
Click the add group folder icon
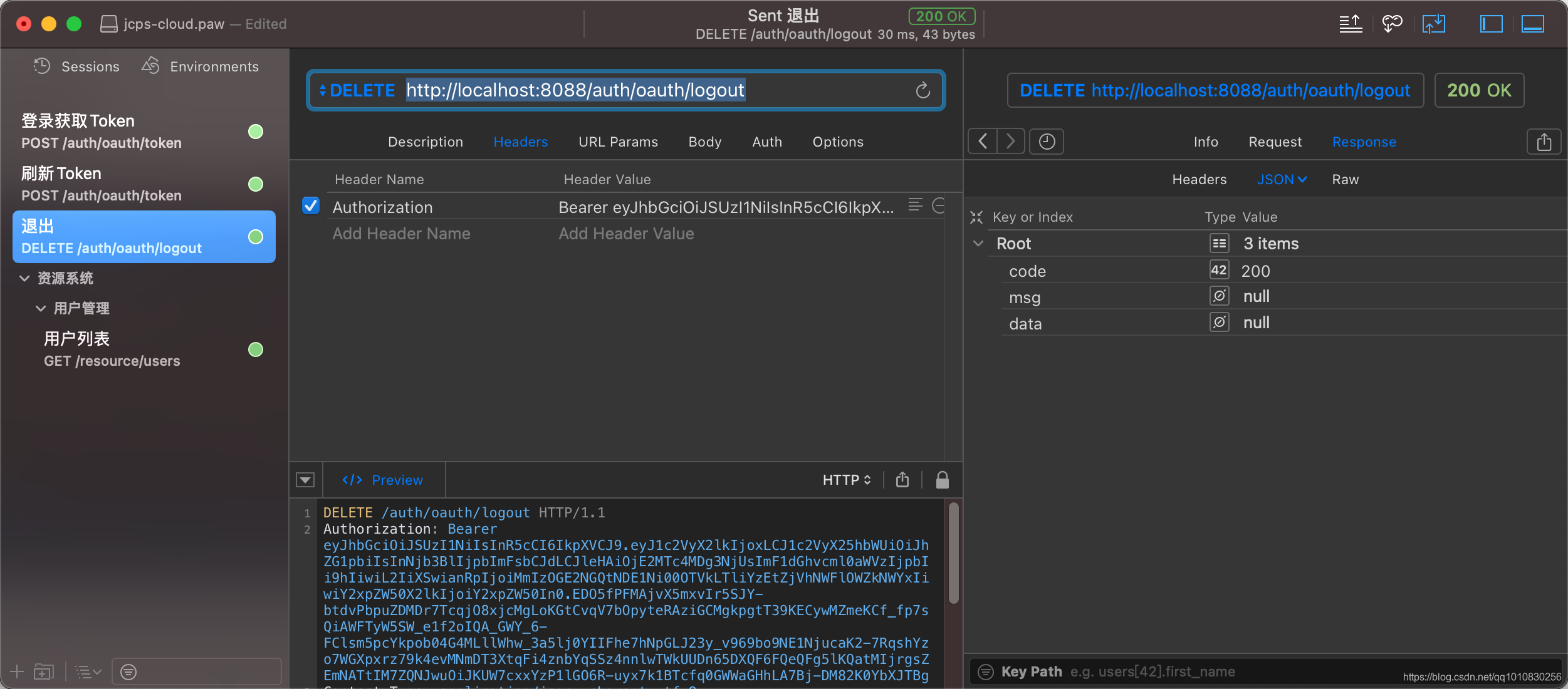(x=44, y=672)
